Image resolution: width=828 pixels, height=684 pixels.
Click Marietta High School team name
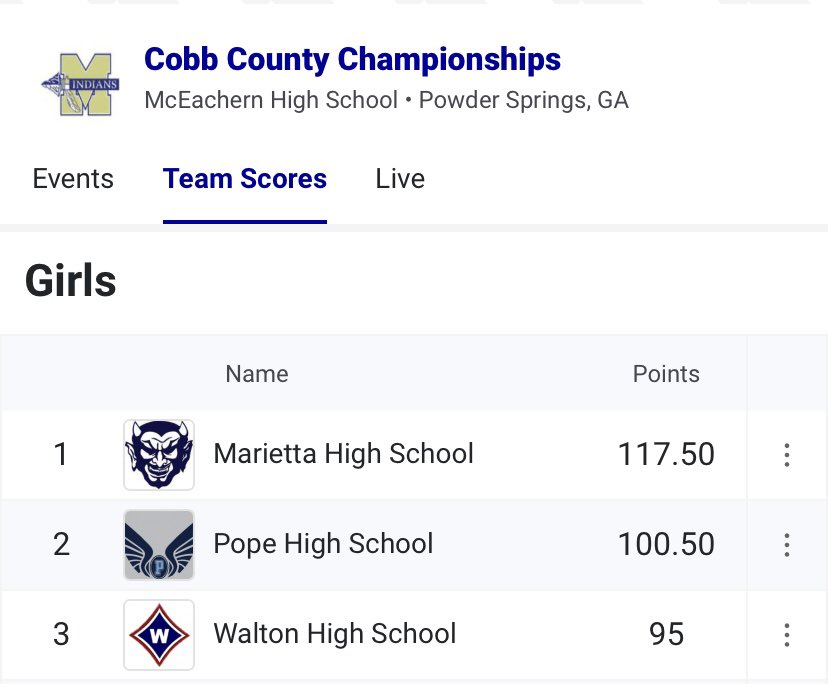click(x=343, y=454)
